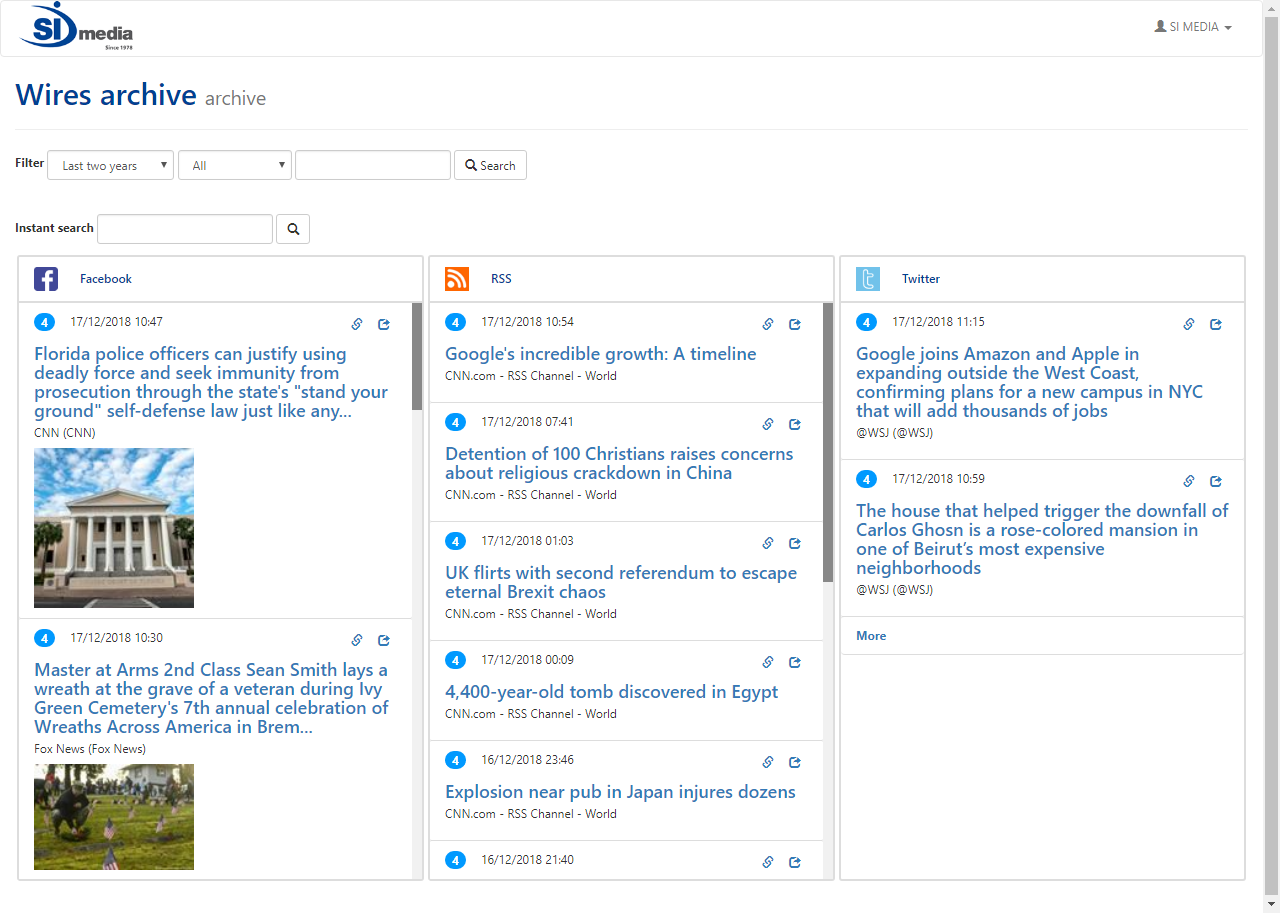Click badge 4 of Google joins Amazon tweet
Viewport: 1280px width, 913px height.
coord(866,322)
